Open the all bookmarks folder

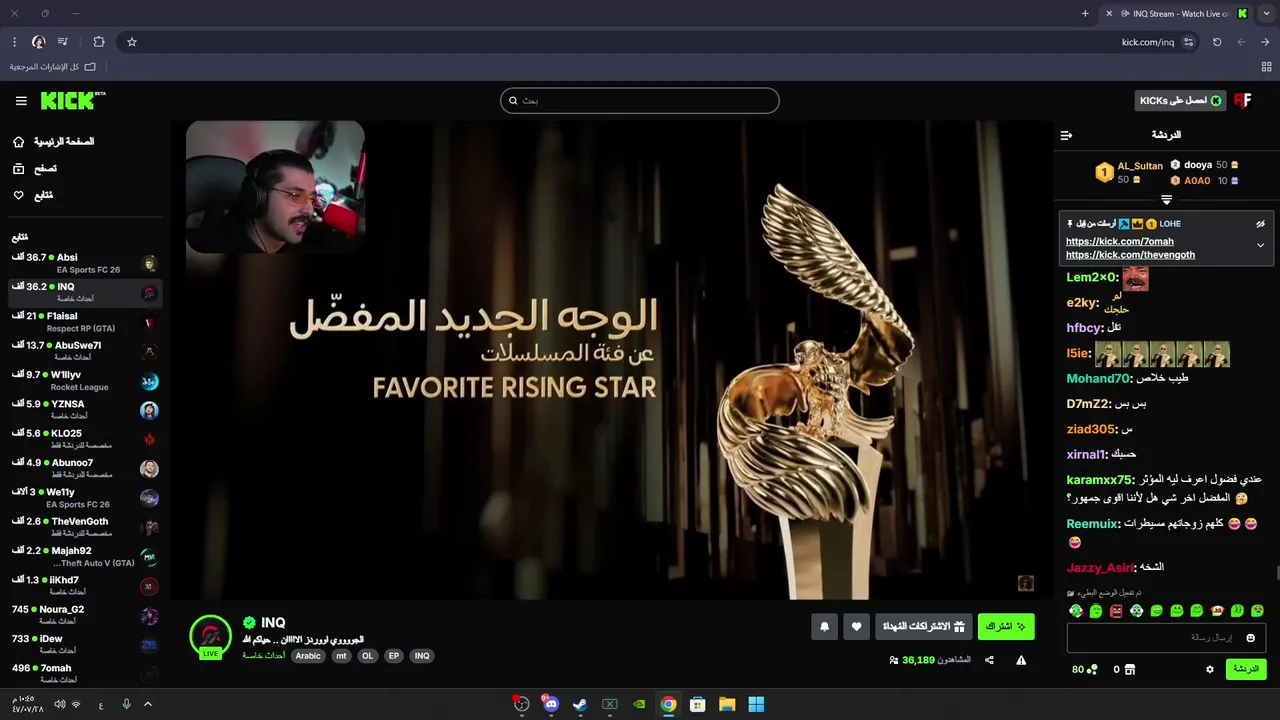tap(53, 67)
